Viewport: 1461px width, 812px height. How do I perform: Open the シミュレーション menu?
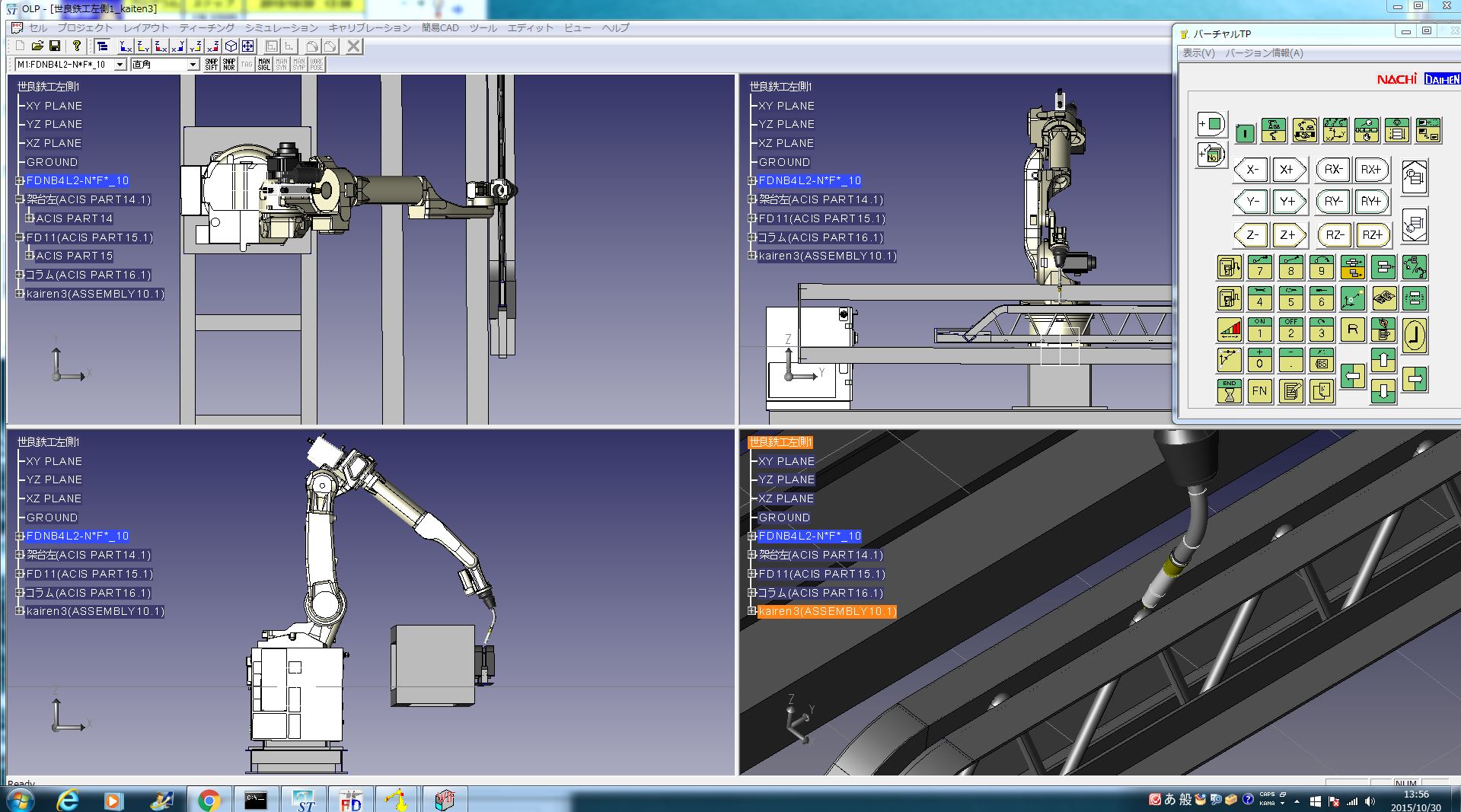pyautogui.click(x=281, y=28)
